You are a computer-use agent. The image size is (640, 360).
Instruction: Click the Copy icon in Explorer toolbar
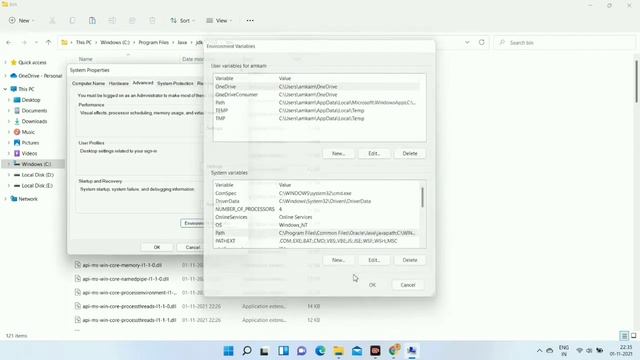(72, 20)
